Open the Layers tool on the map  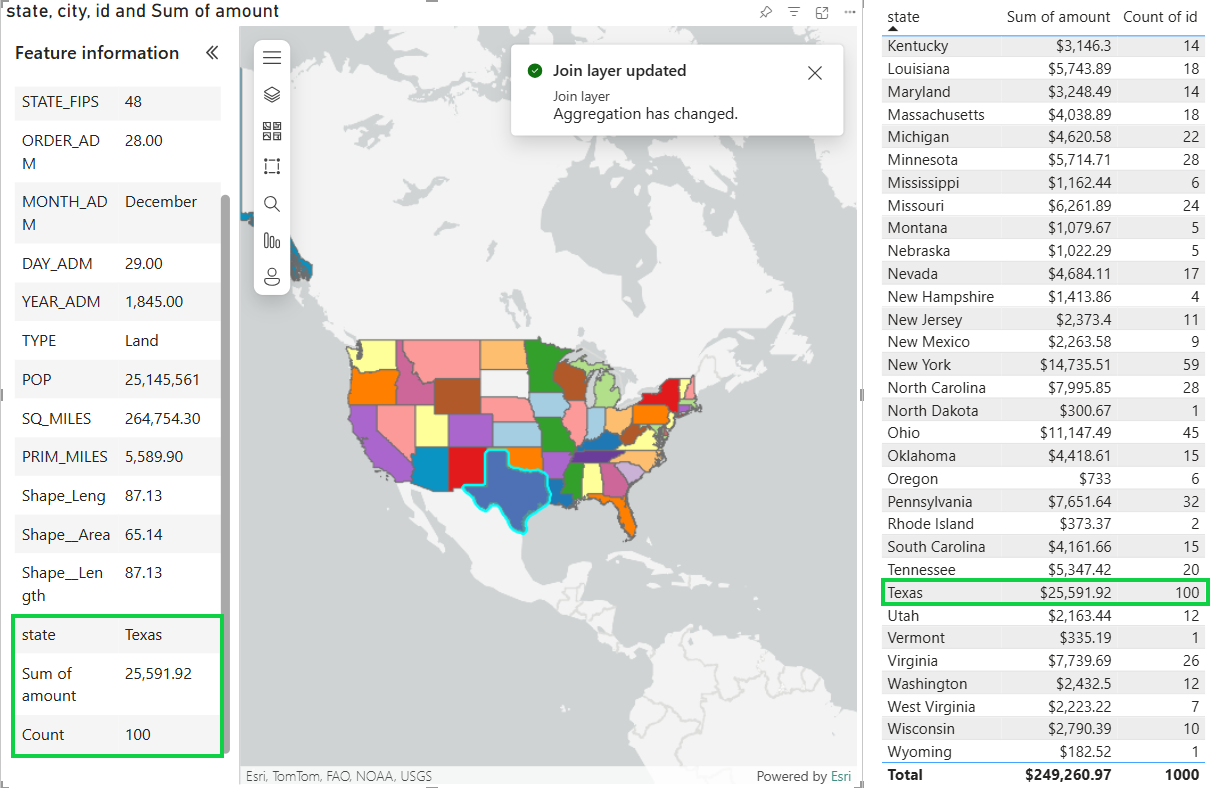(x=271, y=94)
